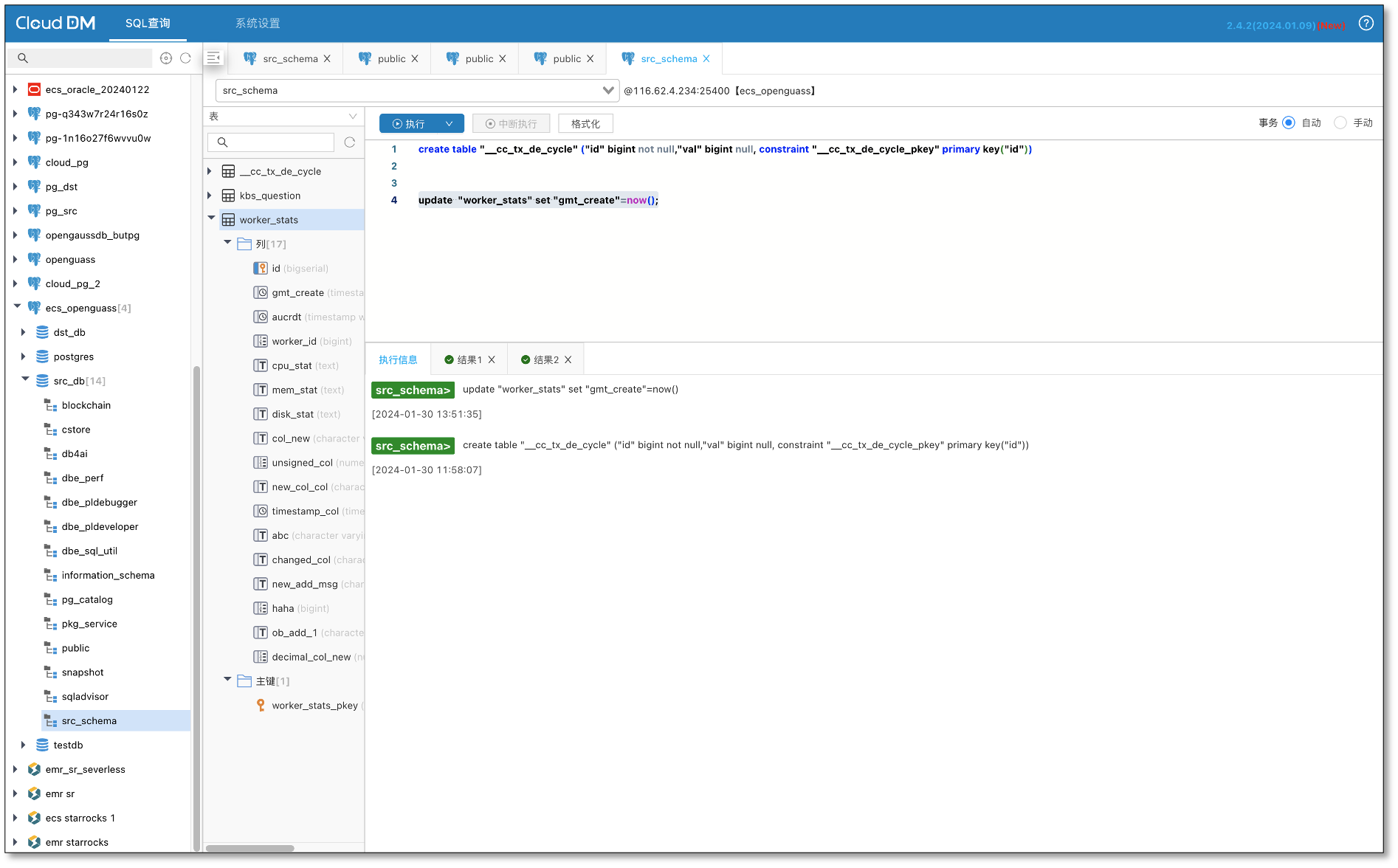The width and height of the screenshot is (1398, 868).
Task: Close the 结果1 result tab
Action: coord(492,360)
